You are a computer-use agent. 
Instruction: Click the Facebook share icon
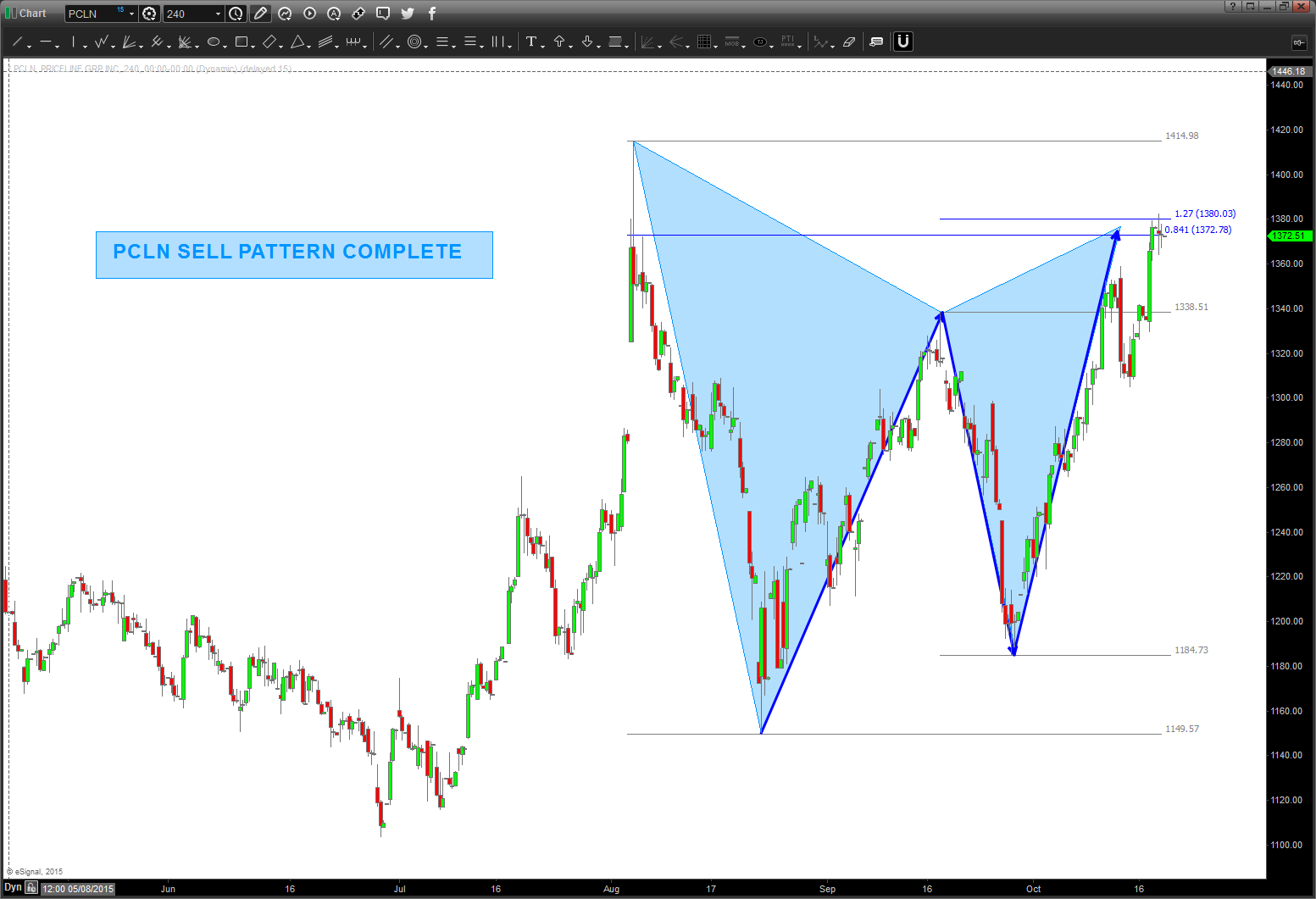pyautogui.click(x=431, y=13)
